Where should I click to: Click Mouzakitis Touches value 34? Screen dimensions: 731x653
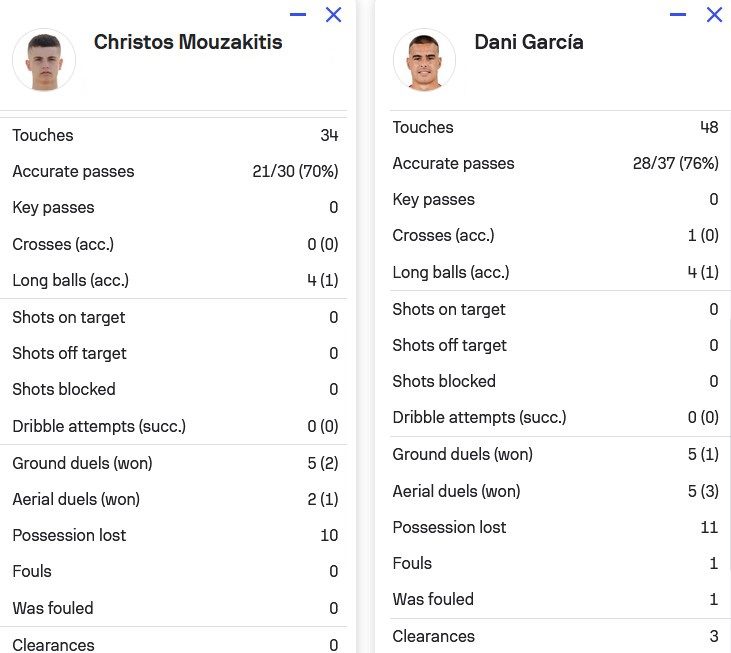(x=329, y=136)
